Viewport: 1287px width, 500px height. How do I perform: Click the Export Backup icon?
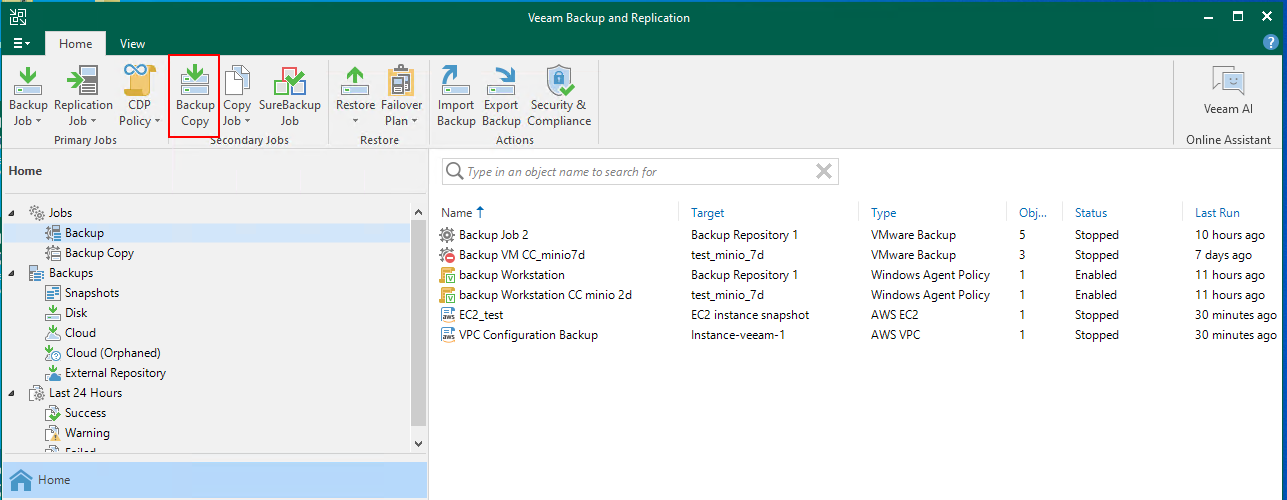(x=501, y=96)
